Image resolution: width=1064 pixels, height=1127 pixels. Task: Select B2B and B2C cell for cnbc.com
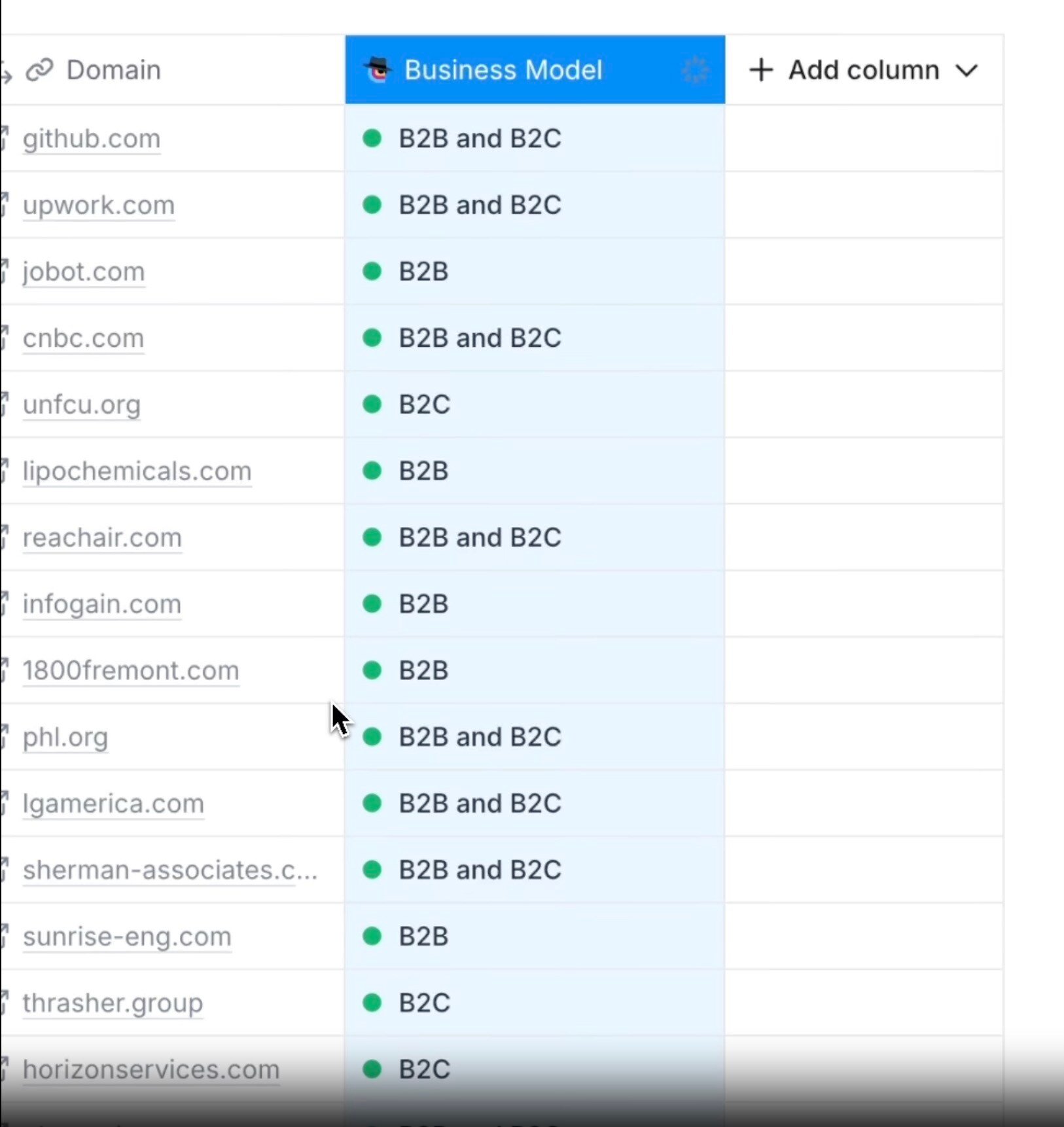tap(534, 338)
